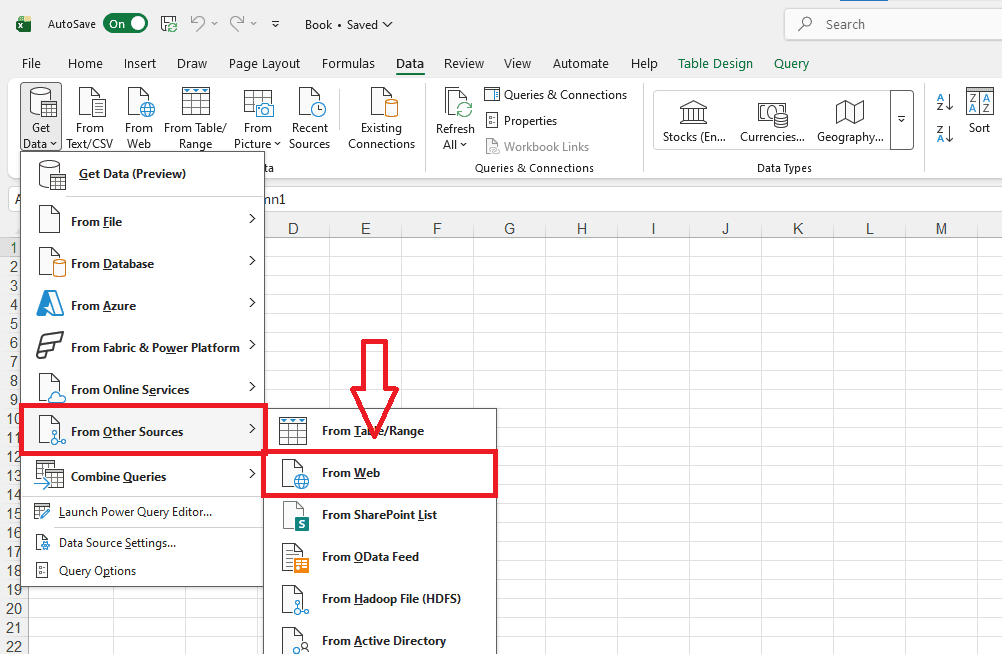The image size is (1002, 654).
Task: Switch to the Table Design tab
Action: [715, 63]
